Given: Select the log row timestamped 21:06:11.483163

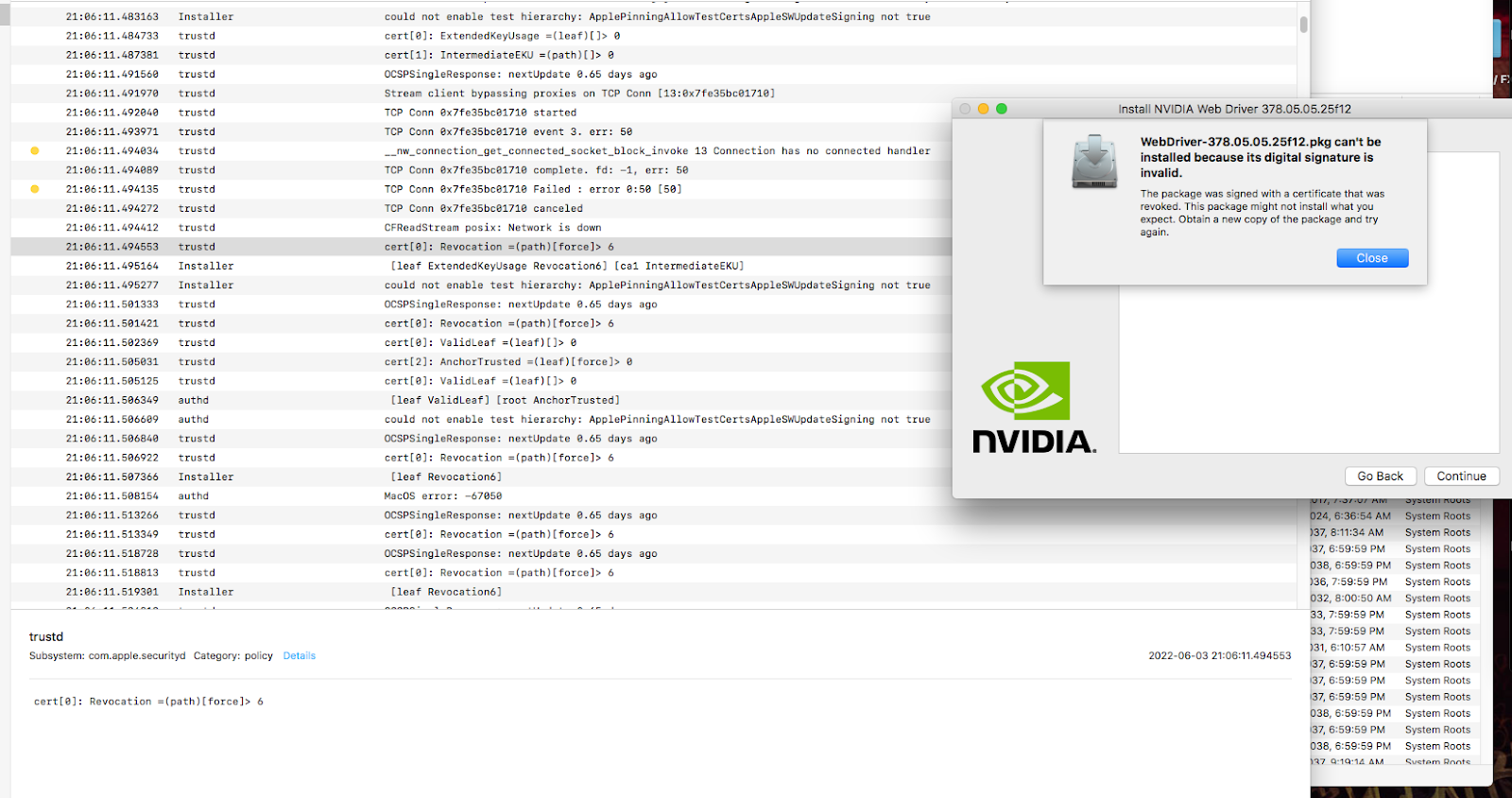Looking at the screenshot, I should 654,17.
